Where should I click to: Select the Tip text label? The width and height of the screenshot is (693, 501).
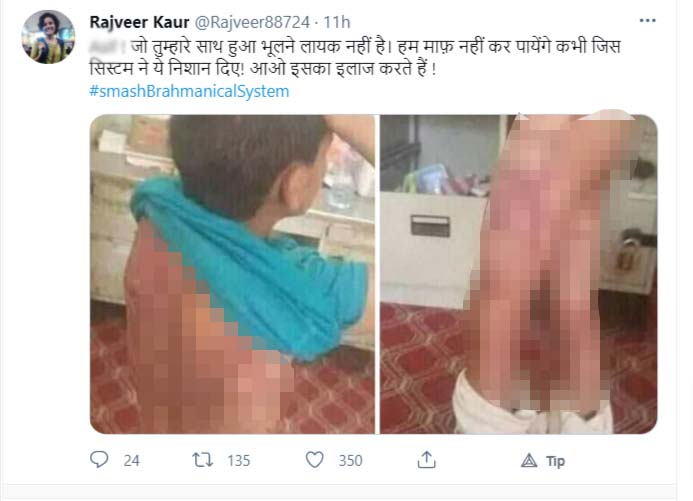click(x=556, y=461)
